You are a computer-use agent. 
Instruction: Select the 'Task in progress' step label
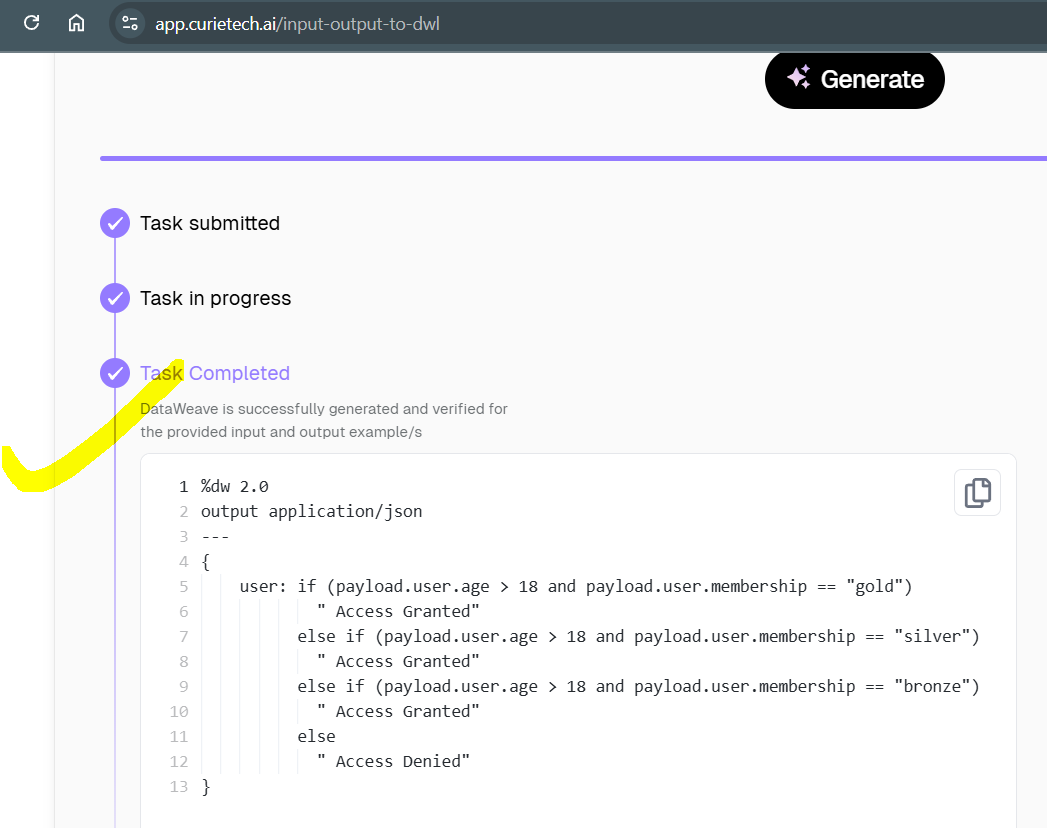[x=216, y=298]
